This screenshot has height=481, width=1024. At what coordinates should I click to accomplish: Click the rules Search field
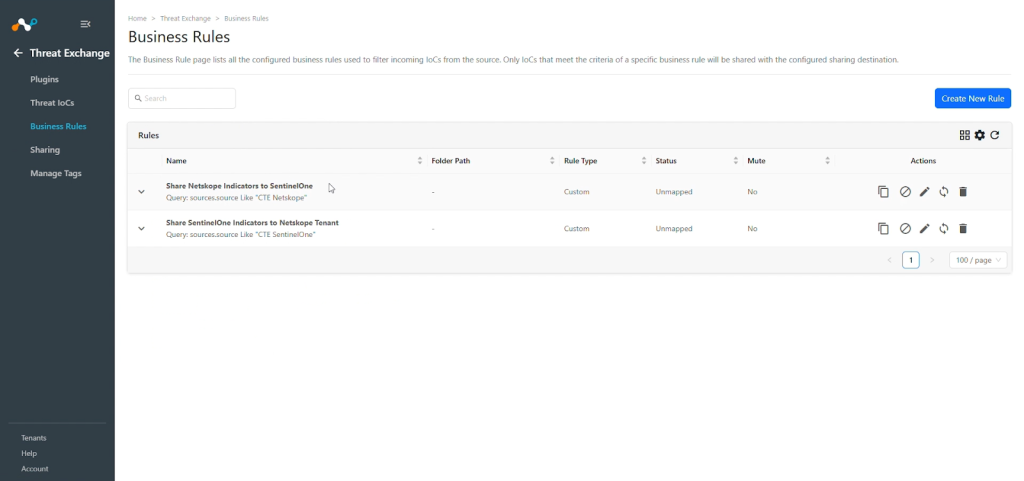point(182,99)
